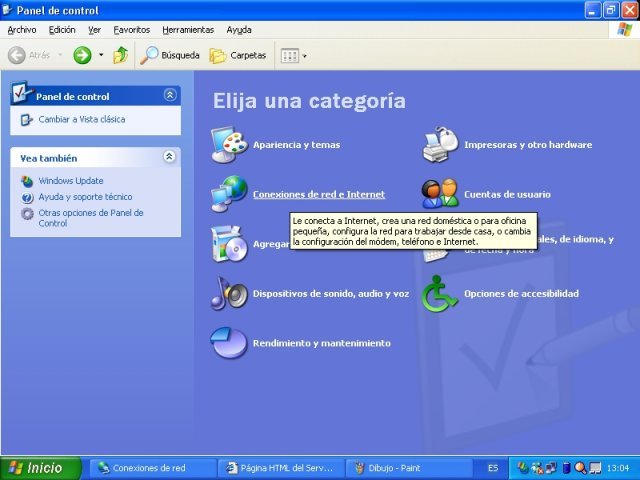This screenshot has height=480, width=640.
Task: Click the Inicio start button
Action: point(41,468)
